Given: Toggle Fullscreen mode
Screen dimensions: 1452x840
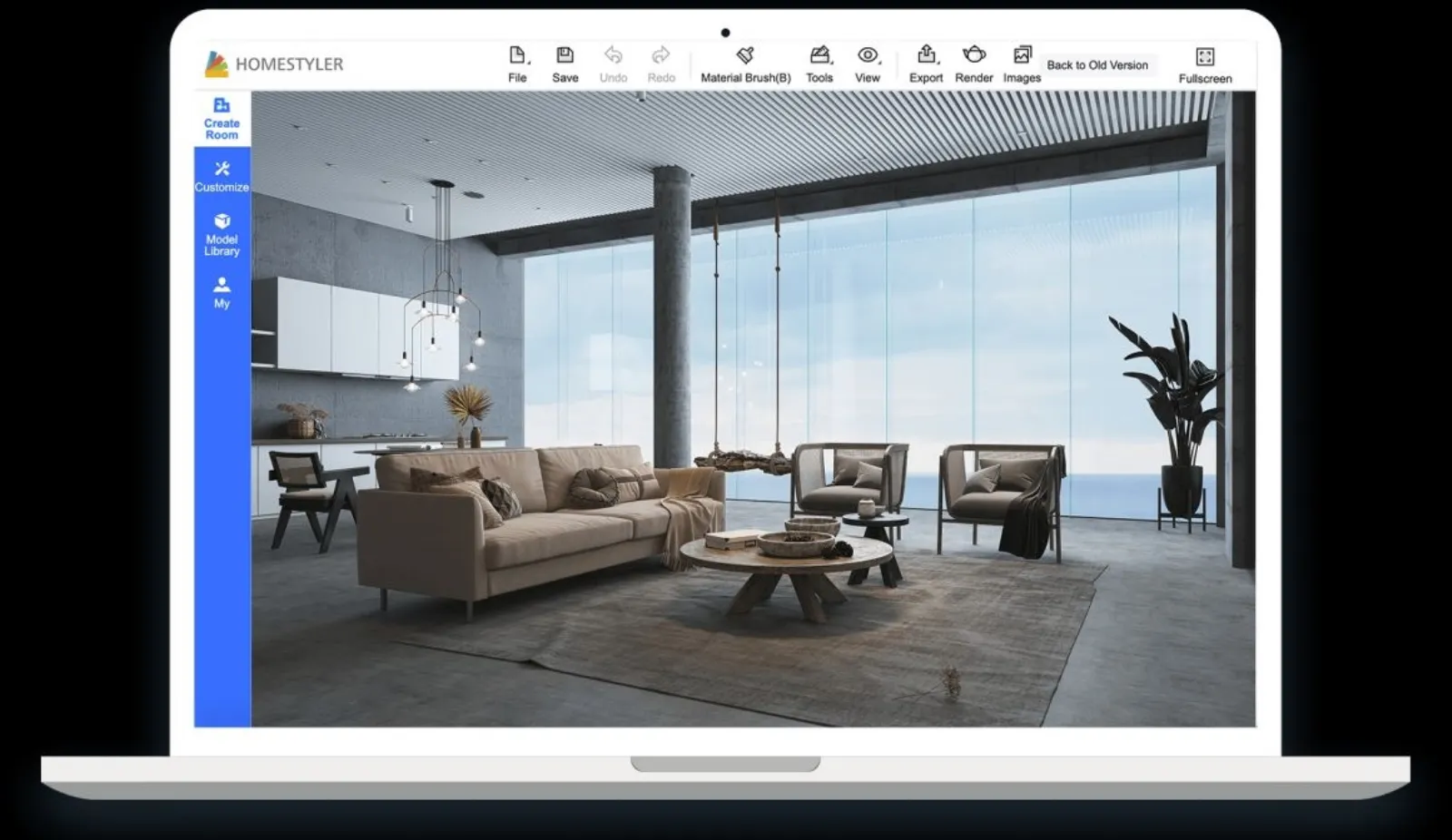Looking at the screenshot, I should click(x=1204, y=65).
